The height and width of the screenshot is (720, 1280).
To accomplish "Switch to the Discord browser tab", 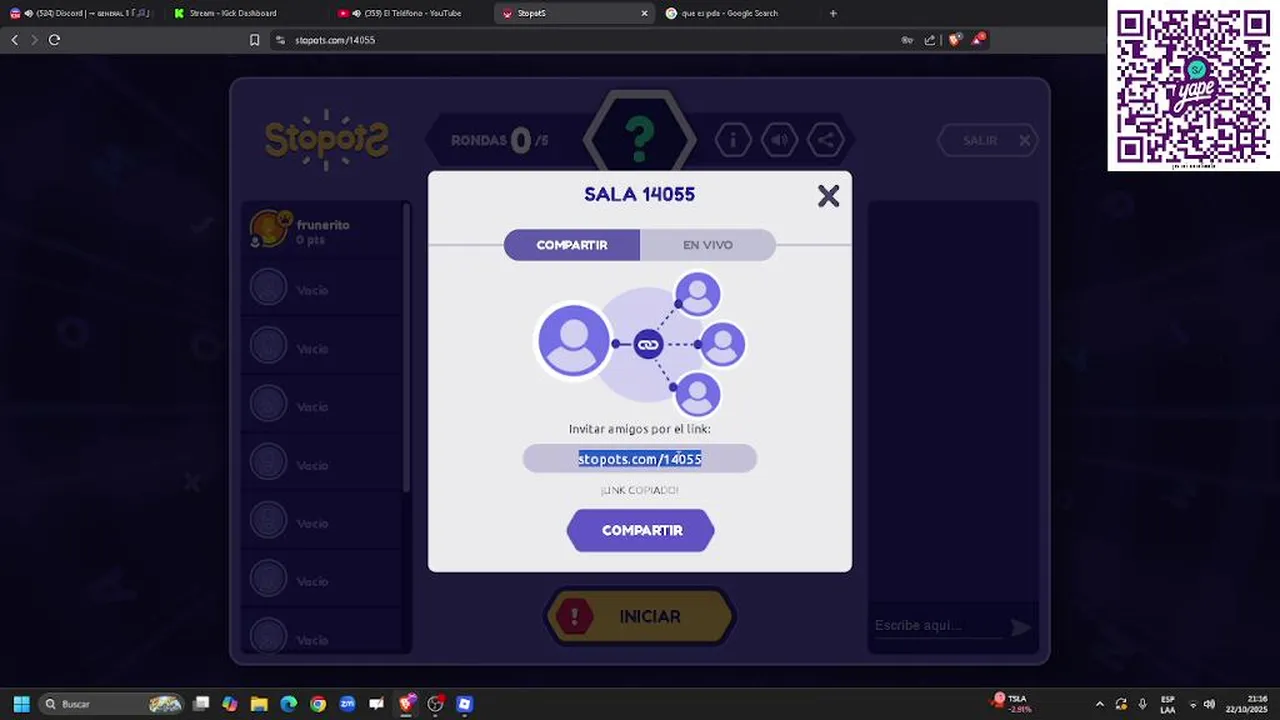I will tap(80, 13).
